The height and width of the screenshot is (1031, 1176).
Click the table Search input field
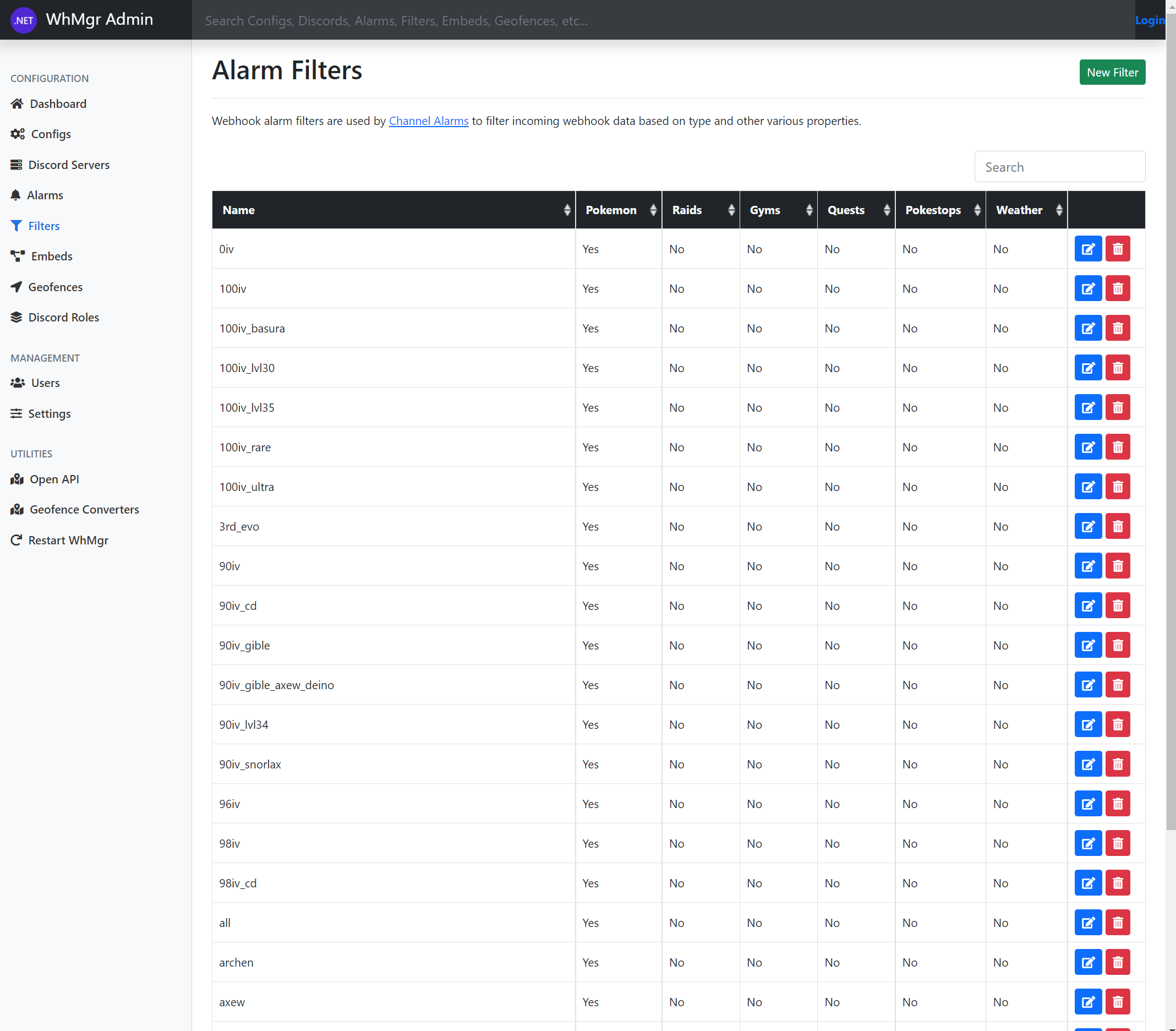tap(1059, 167)
